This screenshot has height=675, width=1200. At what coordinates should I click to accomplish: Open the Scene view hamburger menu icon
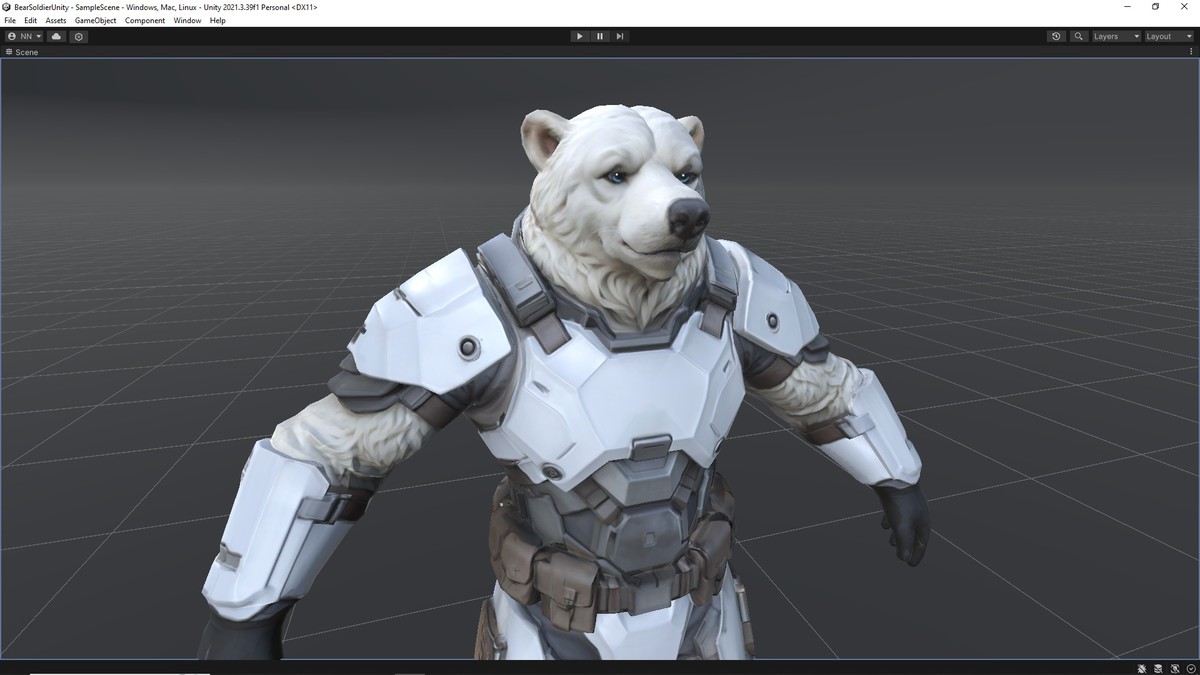[8, 52]
